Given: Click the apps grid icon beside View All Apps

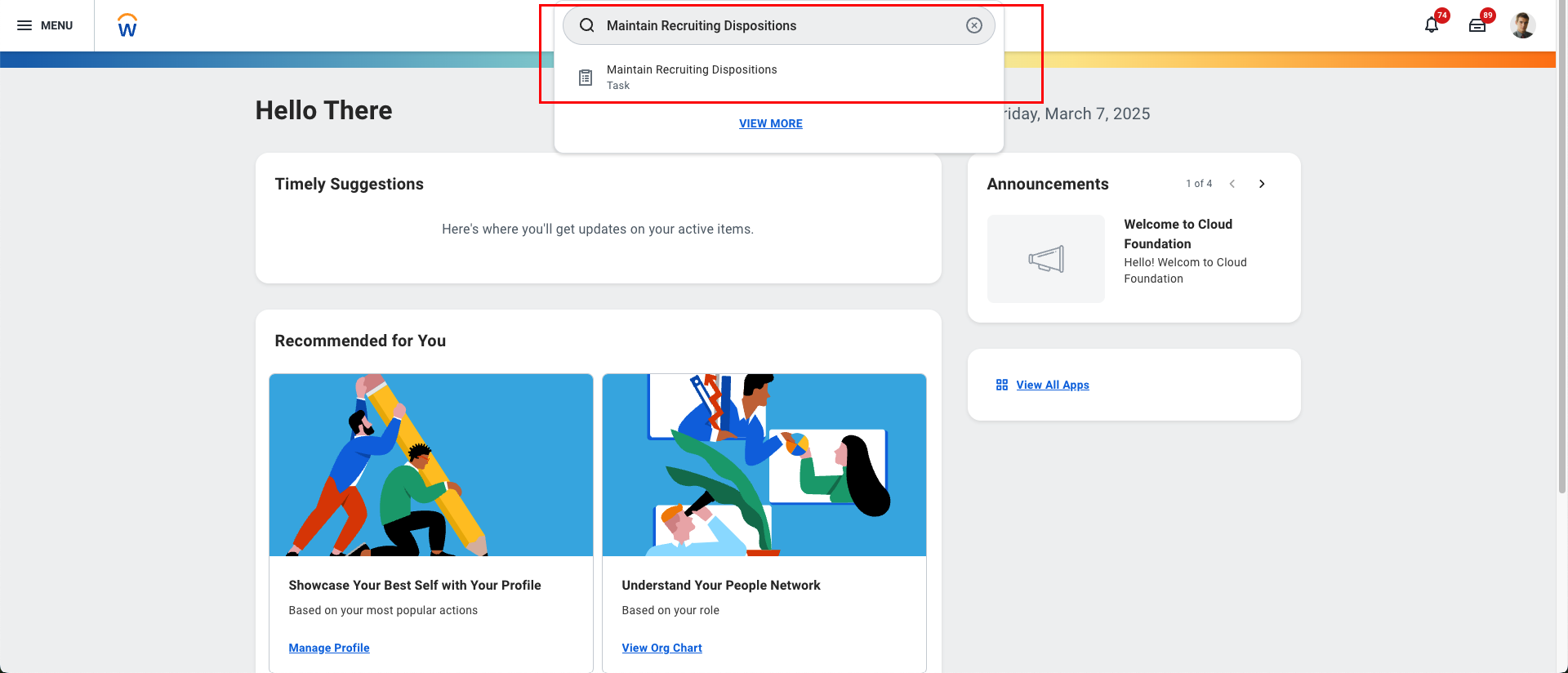Looking at the screenshot, I should tap(1002, 385).
